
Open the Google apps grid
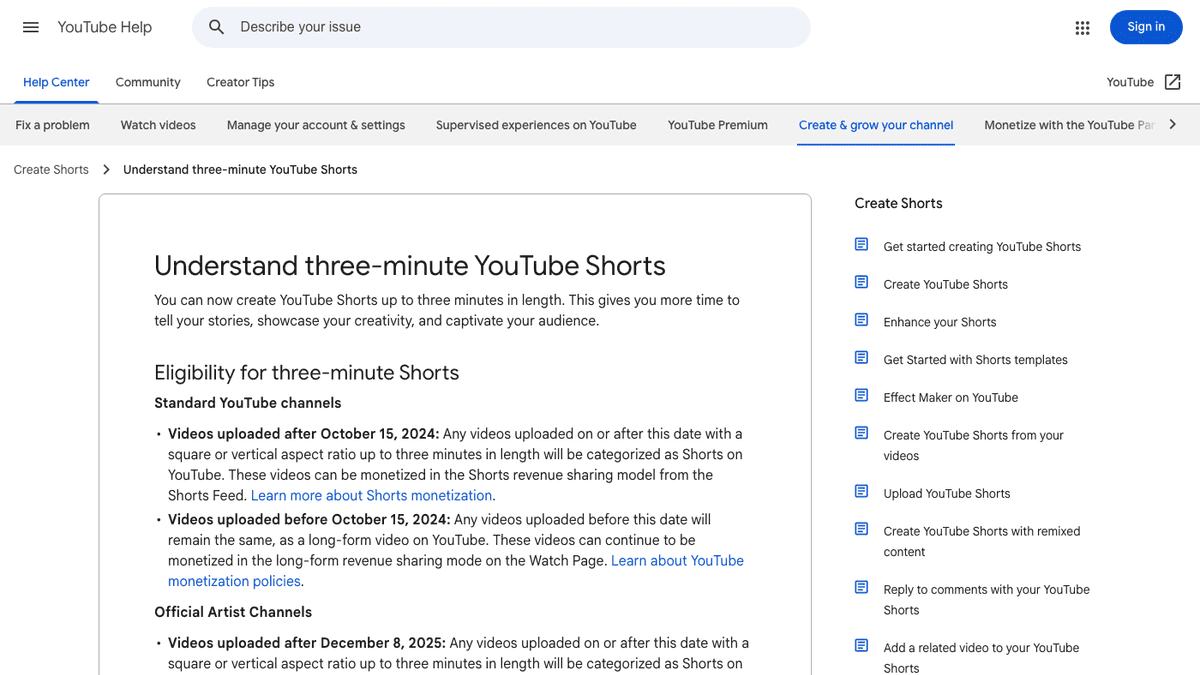(x=1082, y=27)
